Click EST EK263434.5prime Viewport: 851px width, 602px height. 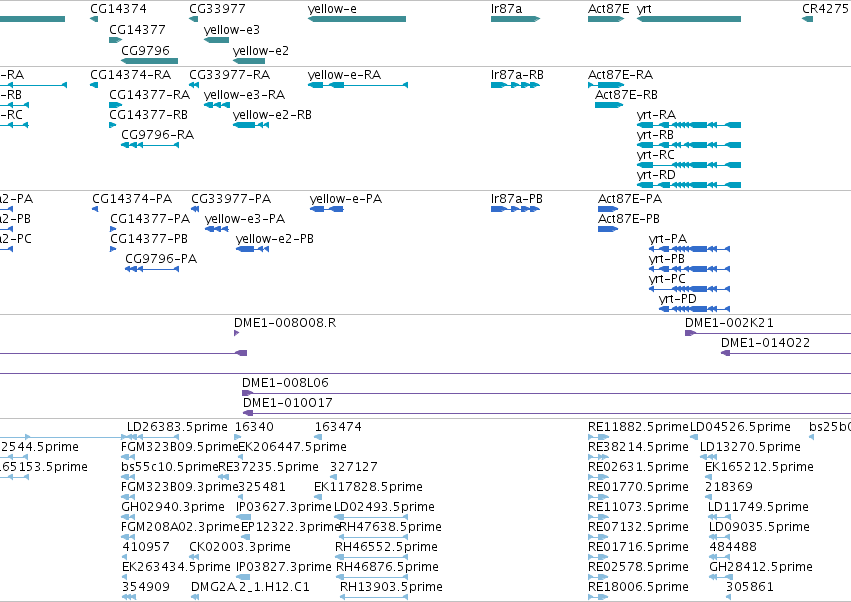coord(176,567)
